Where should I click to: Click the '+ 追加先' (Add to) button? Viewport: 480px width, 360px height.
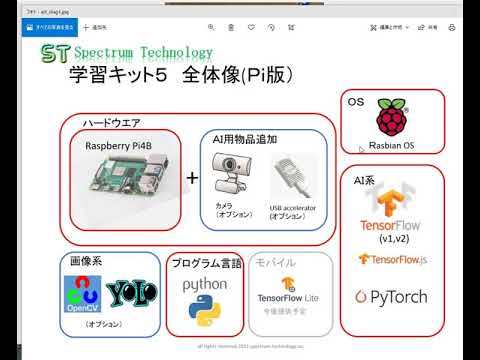click(95, 27)
